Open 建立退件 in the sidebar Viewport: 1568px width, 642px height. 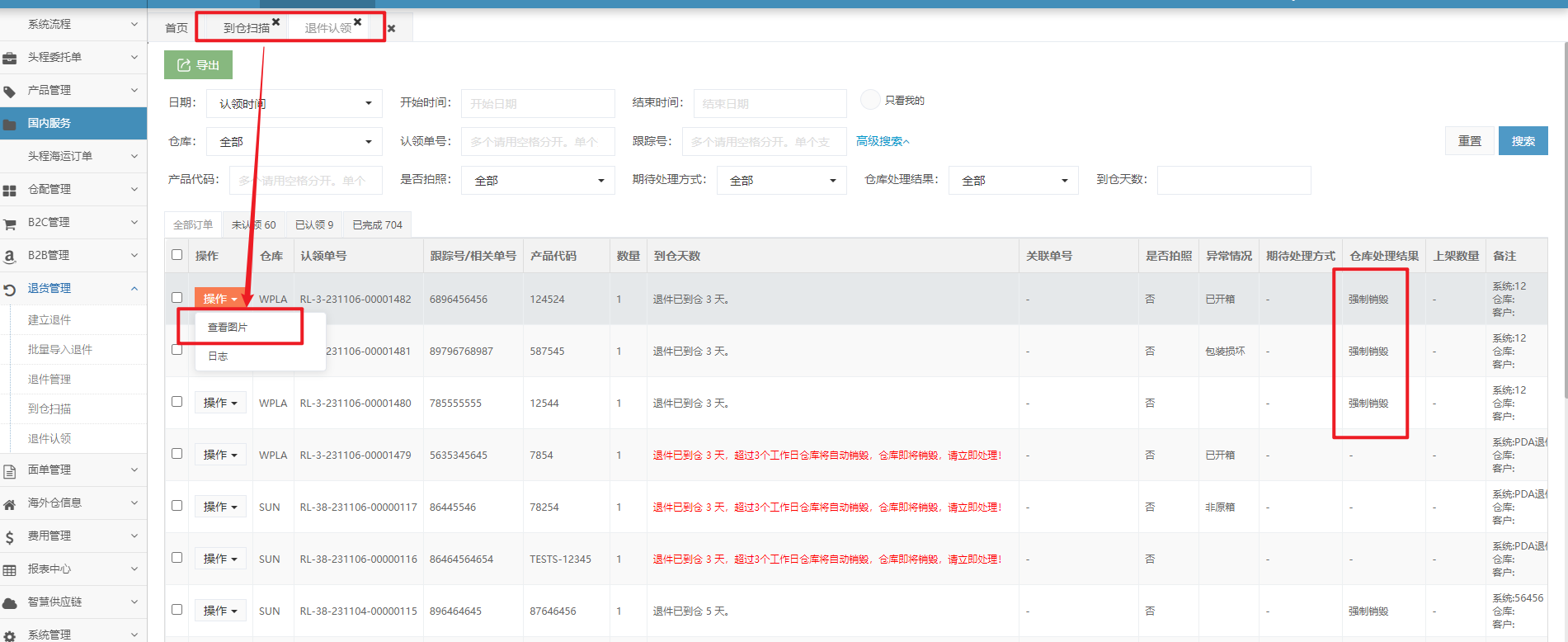49,319
